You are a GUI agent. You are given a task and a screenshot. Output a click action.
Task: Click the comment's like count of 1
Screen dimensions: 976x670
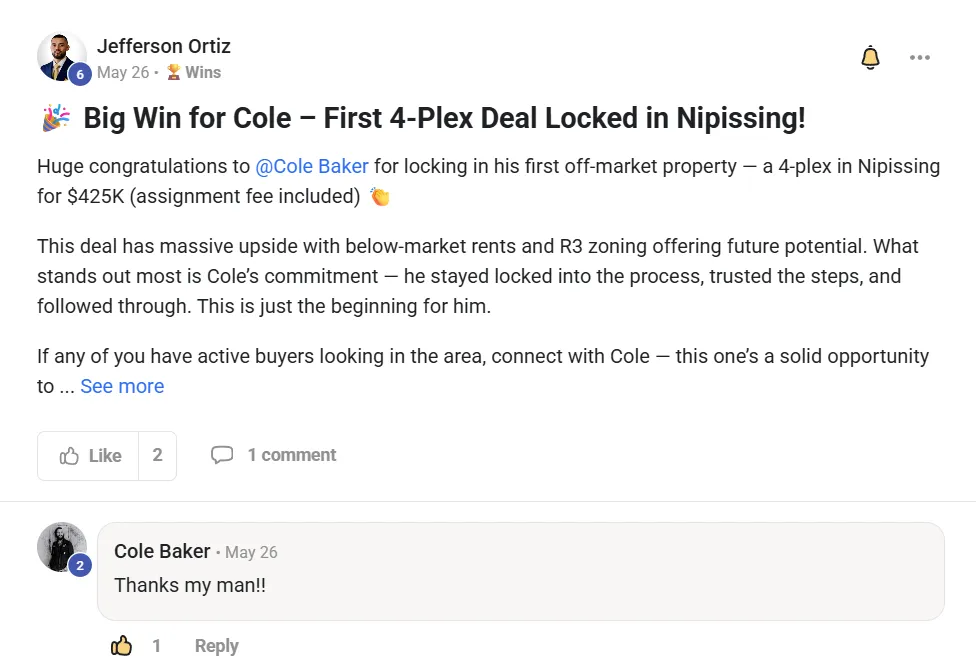(156, 646)
